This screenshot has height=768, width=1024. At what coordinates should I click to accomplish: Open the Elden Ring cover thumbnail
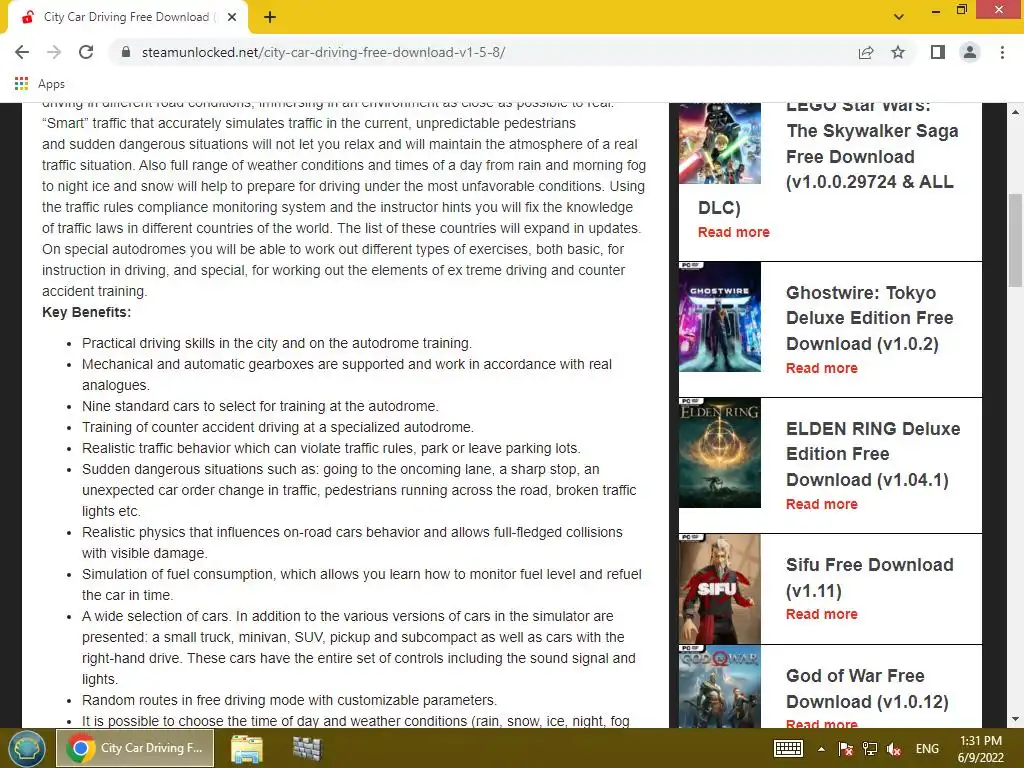point(720,453)
